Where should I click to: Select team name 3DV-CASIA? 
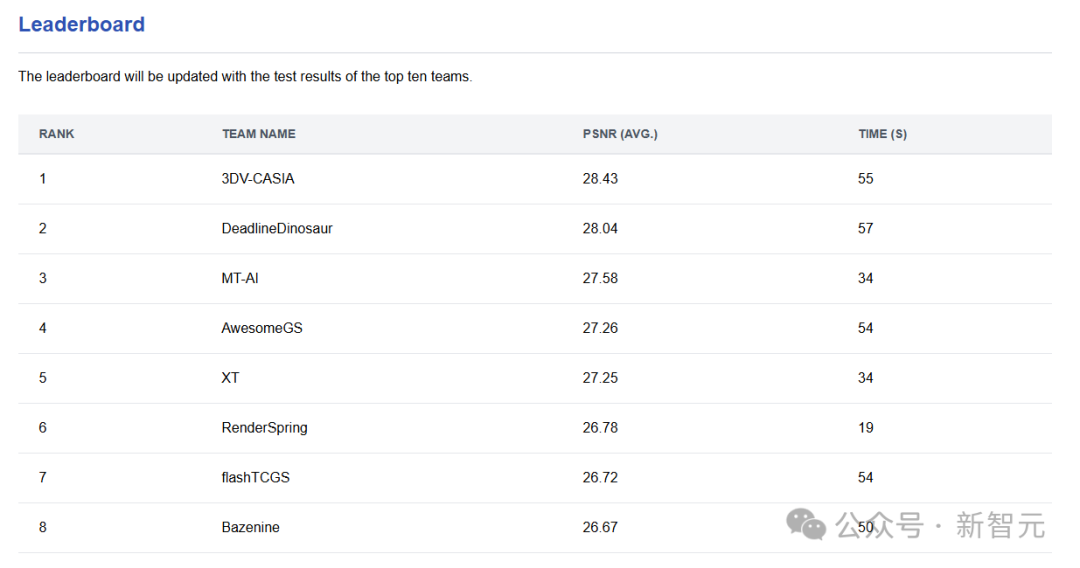coord(258,179)
